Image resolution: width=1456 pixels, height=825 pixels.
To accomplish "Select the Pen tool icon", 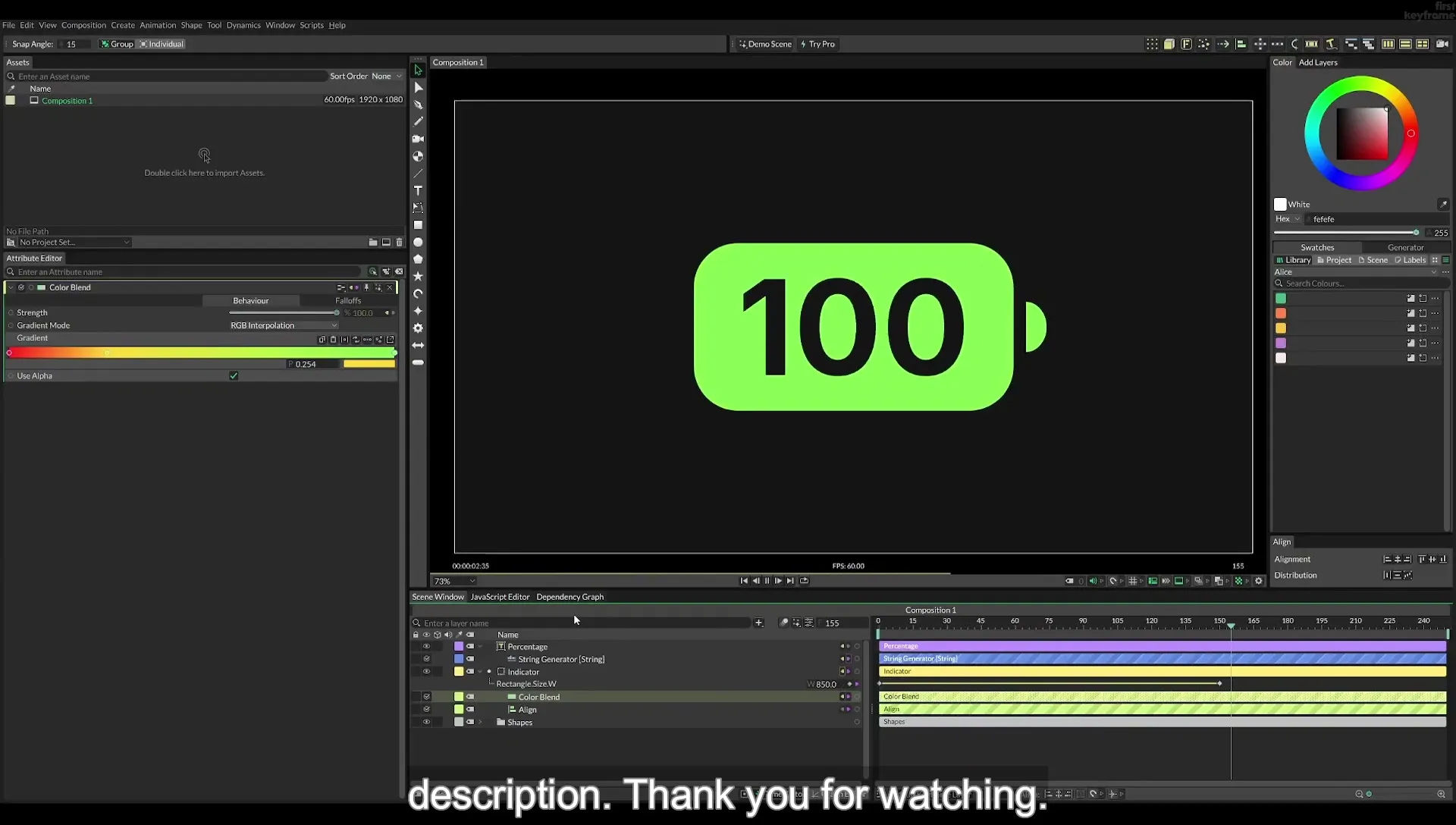I will [x=418, y=105].
